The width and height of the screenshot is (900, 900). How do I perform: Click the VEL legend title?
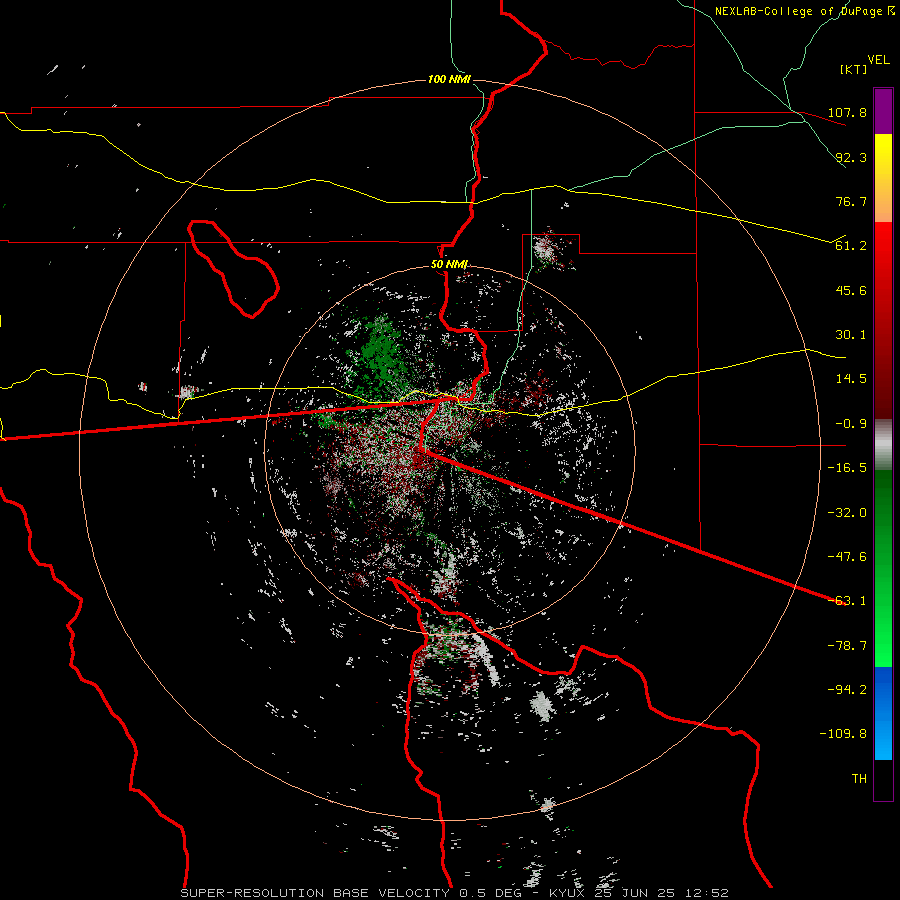pos(878,60)
